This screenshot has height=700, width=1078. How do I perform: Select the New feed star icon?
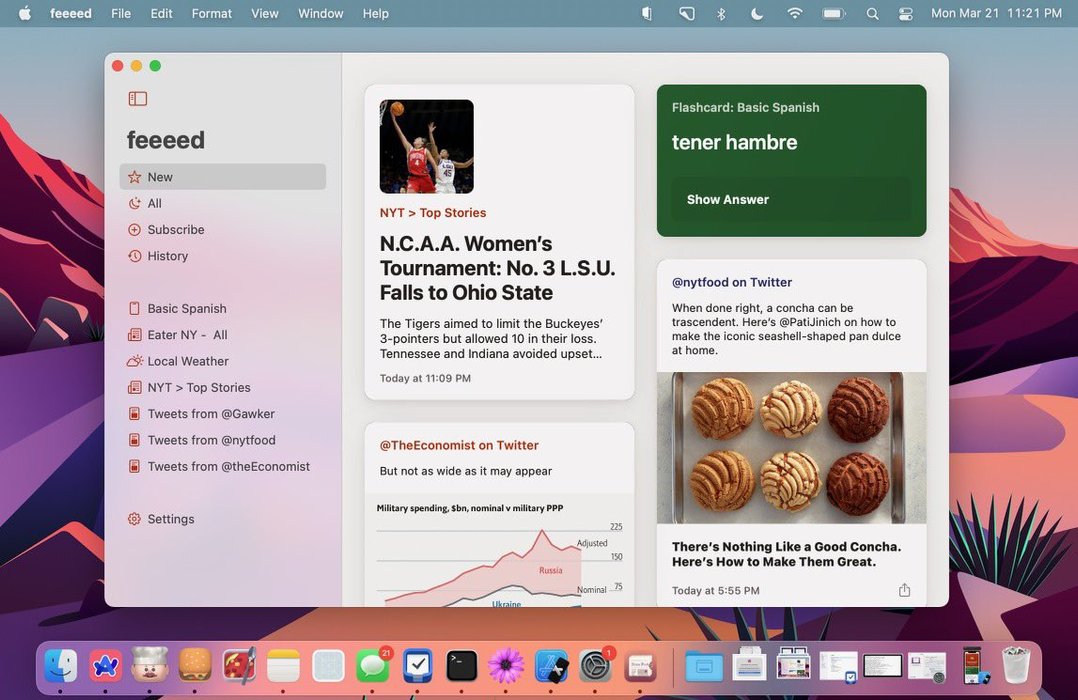tap(135, 177)
